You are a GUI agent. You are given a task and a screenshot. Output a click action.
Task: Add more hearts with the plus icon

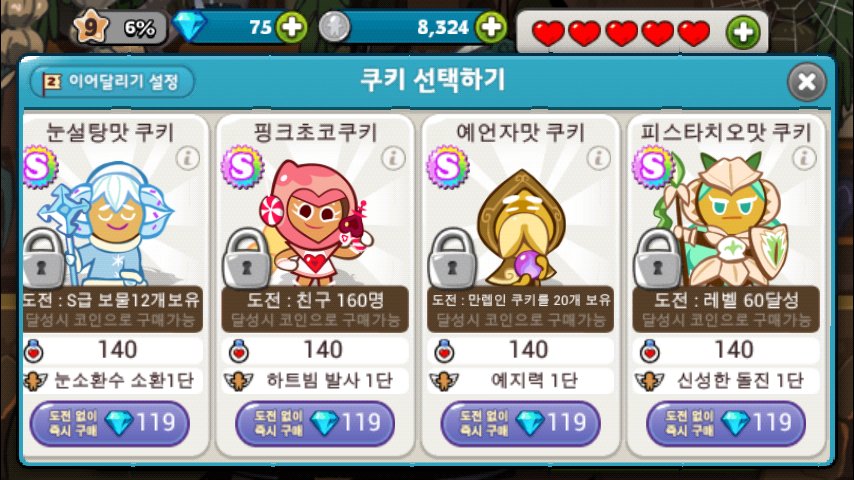[743, 32]
